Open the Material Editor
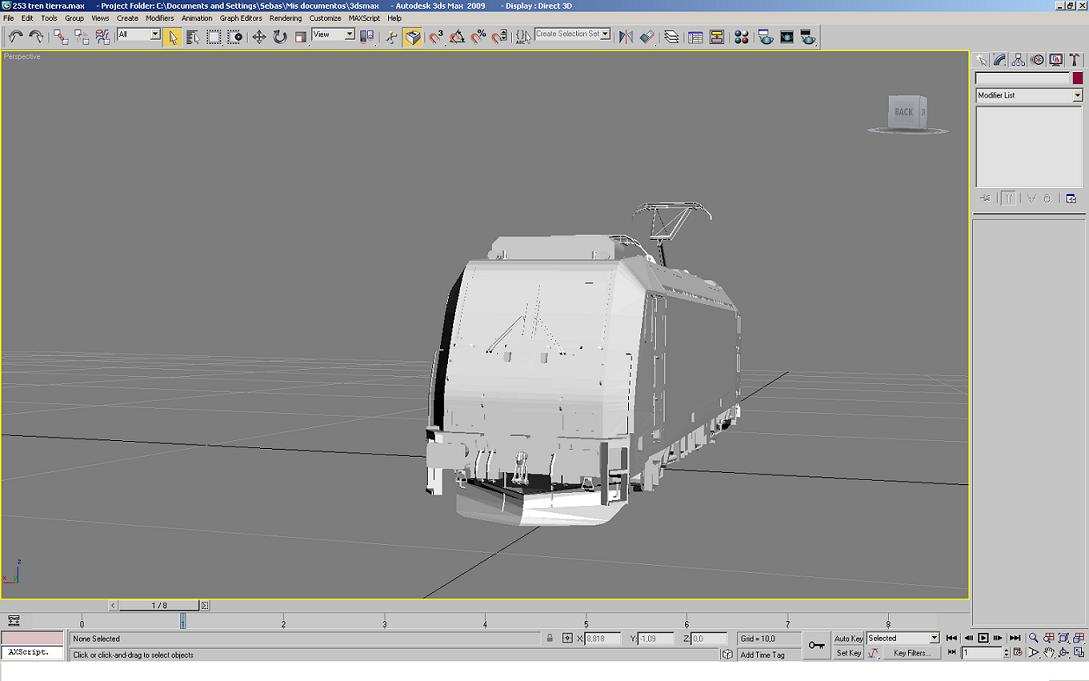The width and height of the screenshot is (1089, 681). (741, 37)
